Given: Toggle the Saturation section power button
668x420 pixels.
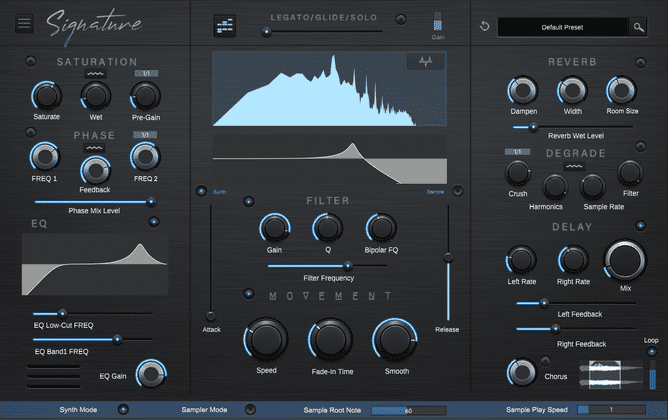Looking at the screenshot, I should [30, 62].
